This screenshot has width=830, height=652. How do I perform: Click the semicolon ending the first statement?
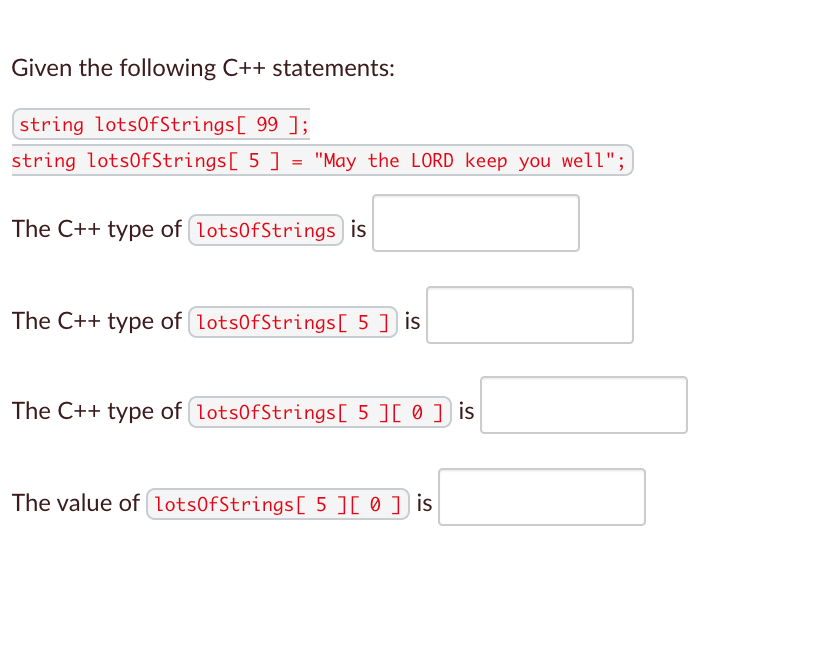pyautogui.click(x=303, y=124)
